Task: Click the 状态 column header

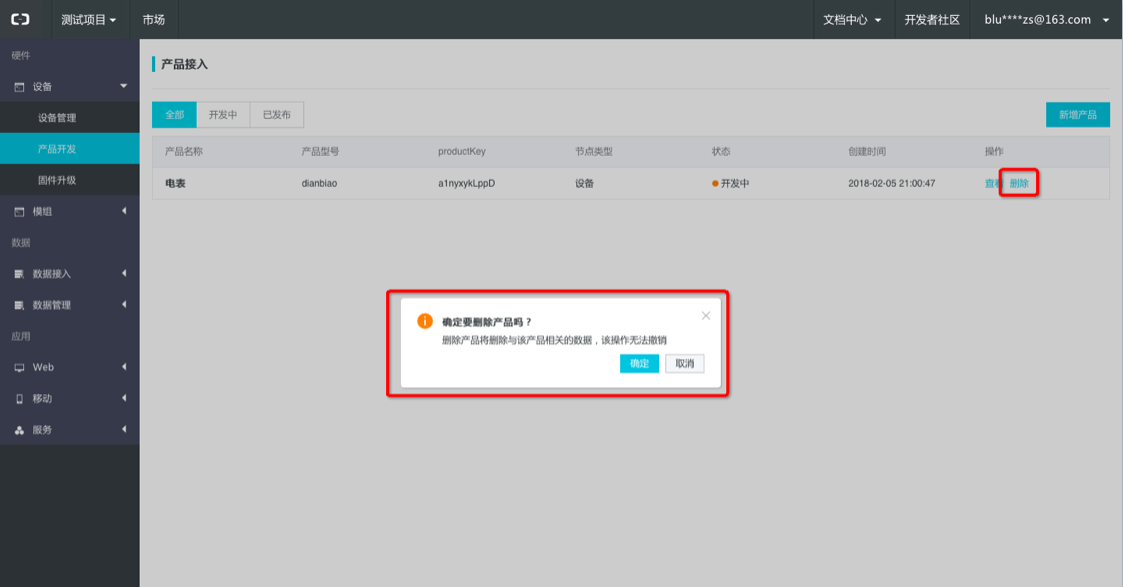Action: (x=720, y=151)
